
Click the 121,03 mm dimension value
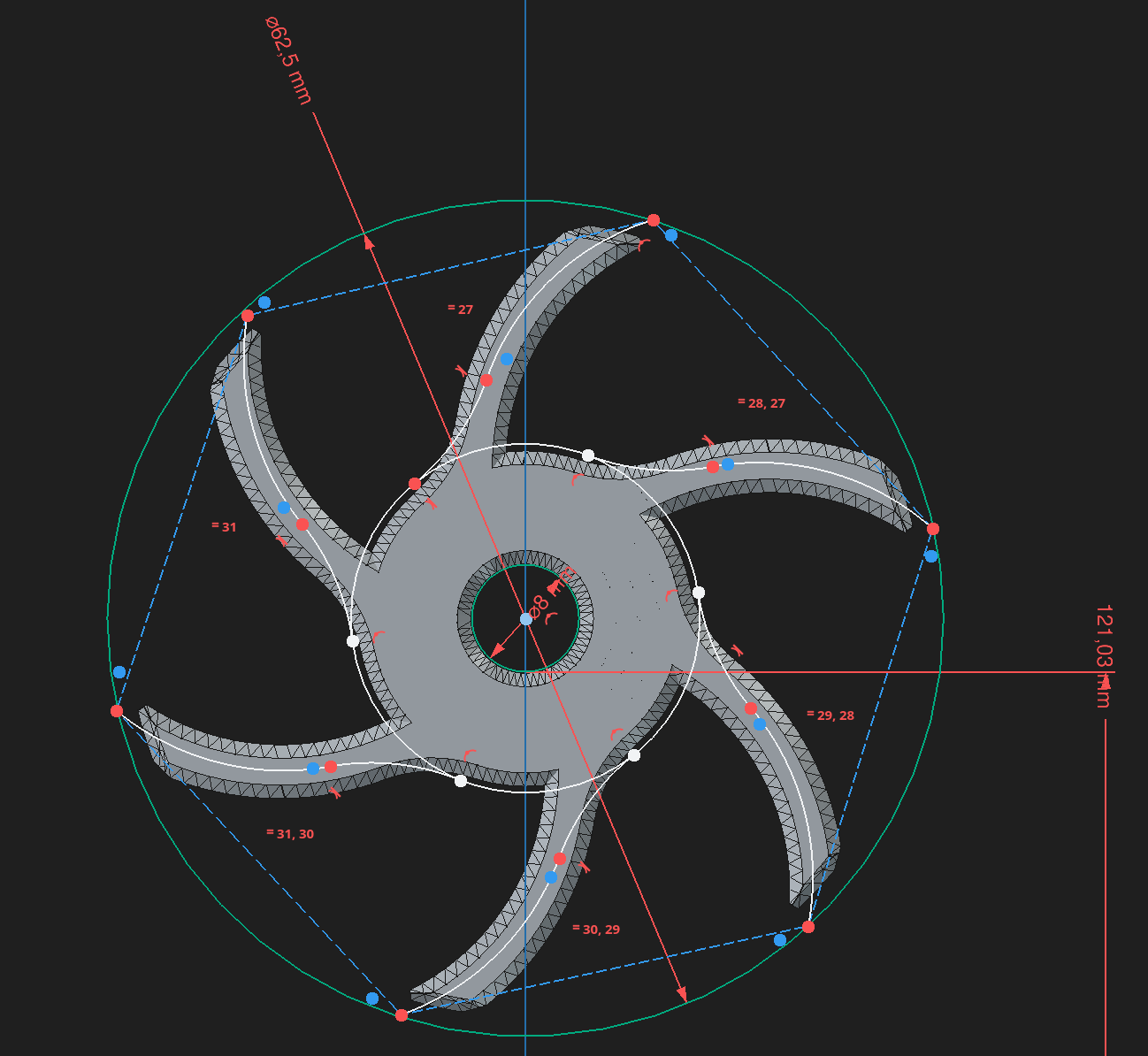(1103, 655)
